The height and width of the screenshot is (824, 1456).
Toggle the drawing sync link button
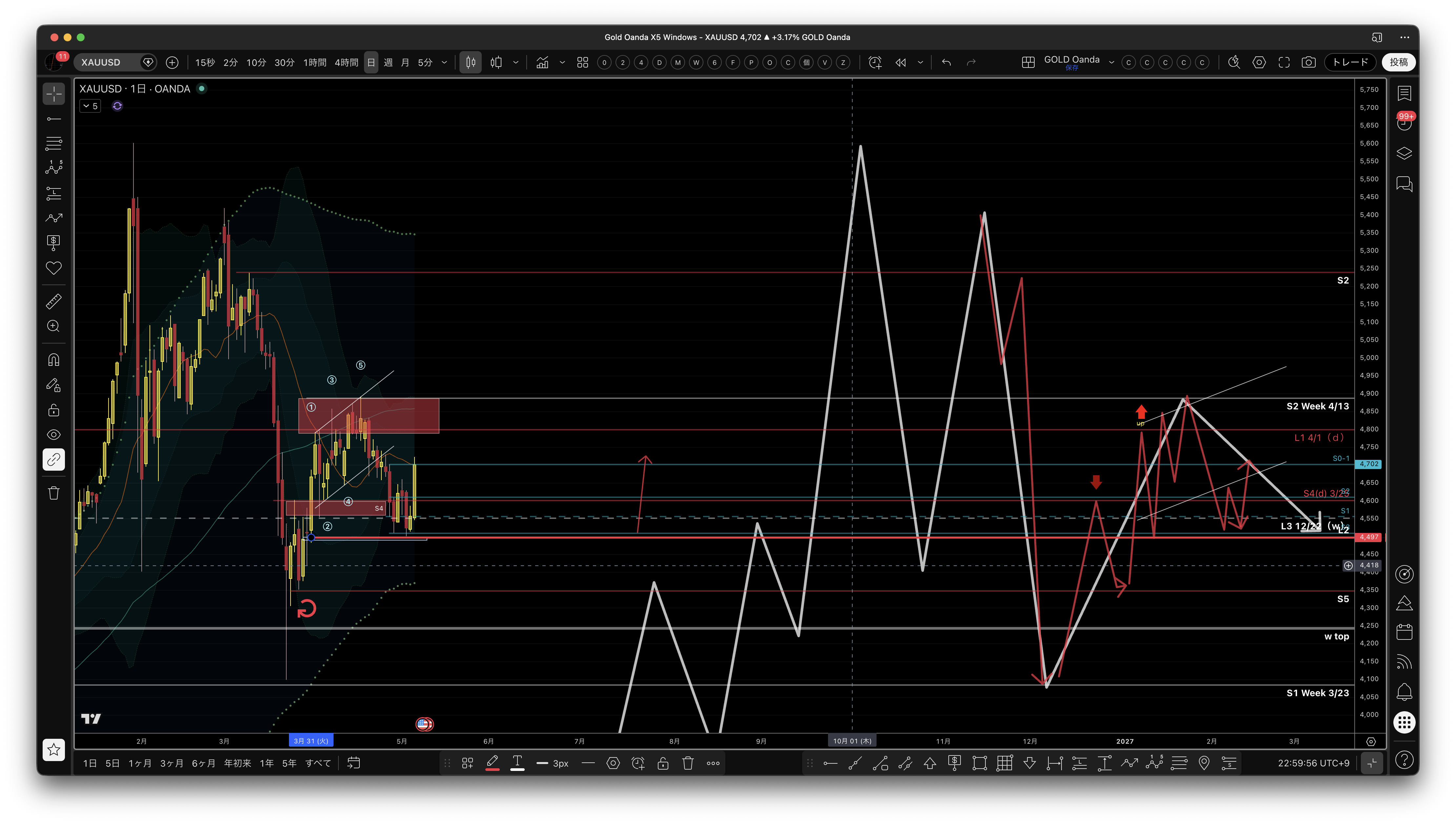click(x=54, y=460)
